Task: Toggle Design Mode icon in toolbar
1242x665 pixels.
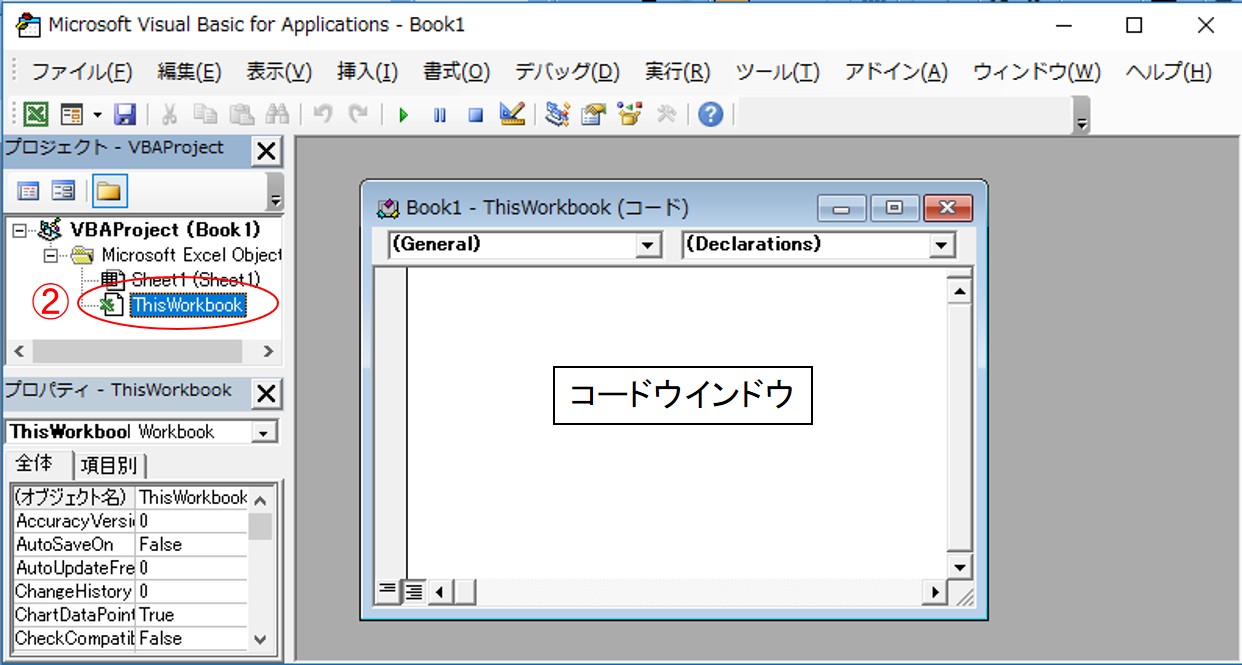Action: click(512, 115)
